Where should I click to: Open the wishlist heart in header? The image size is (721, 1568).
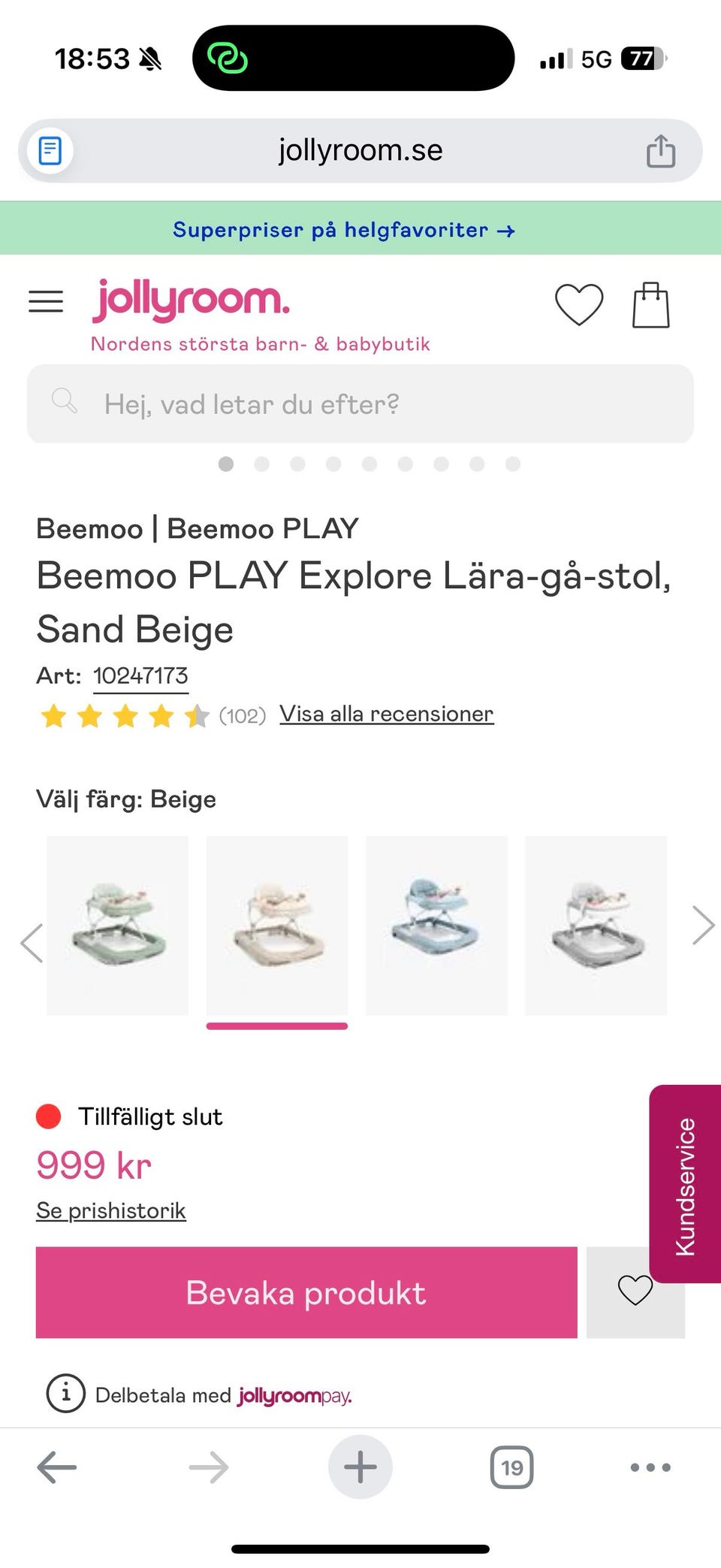click(x=578, y=304)
